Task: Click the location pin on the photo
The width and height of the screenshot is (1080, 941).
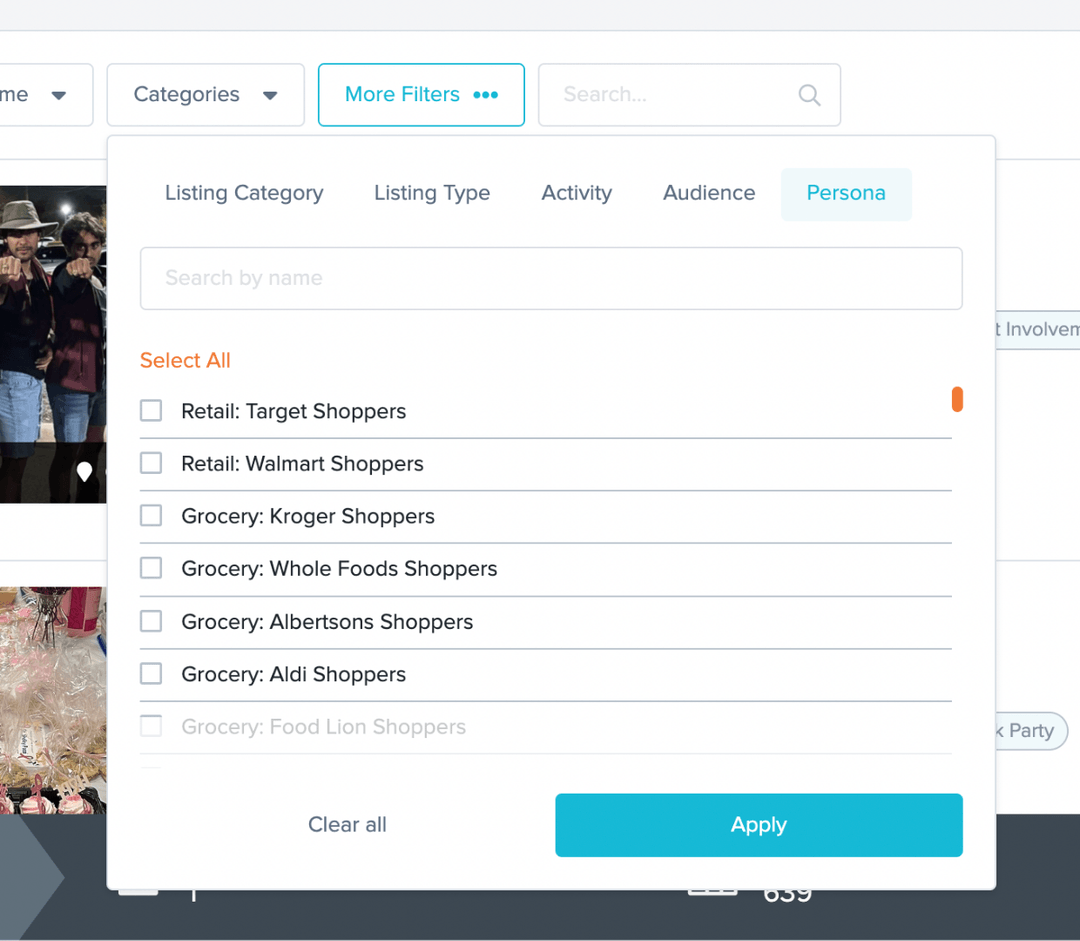Action: coord(84,471)
